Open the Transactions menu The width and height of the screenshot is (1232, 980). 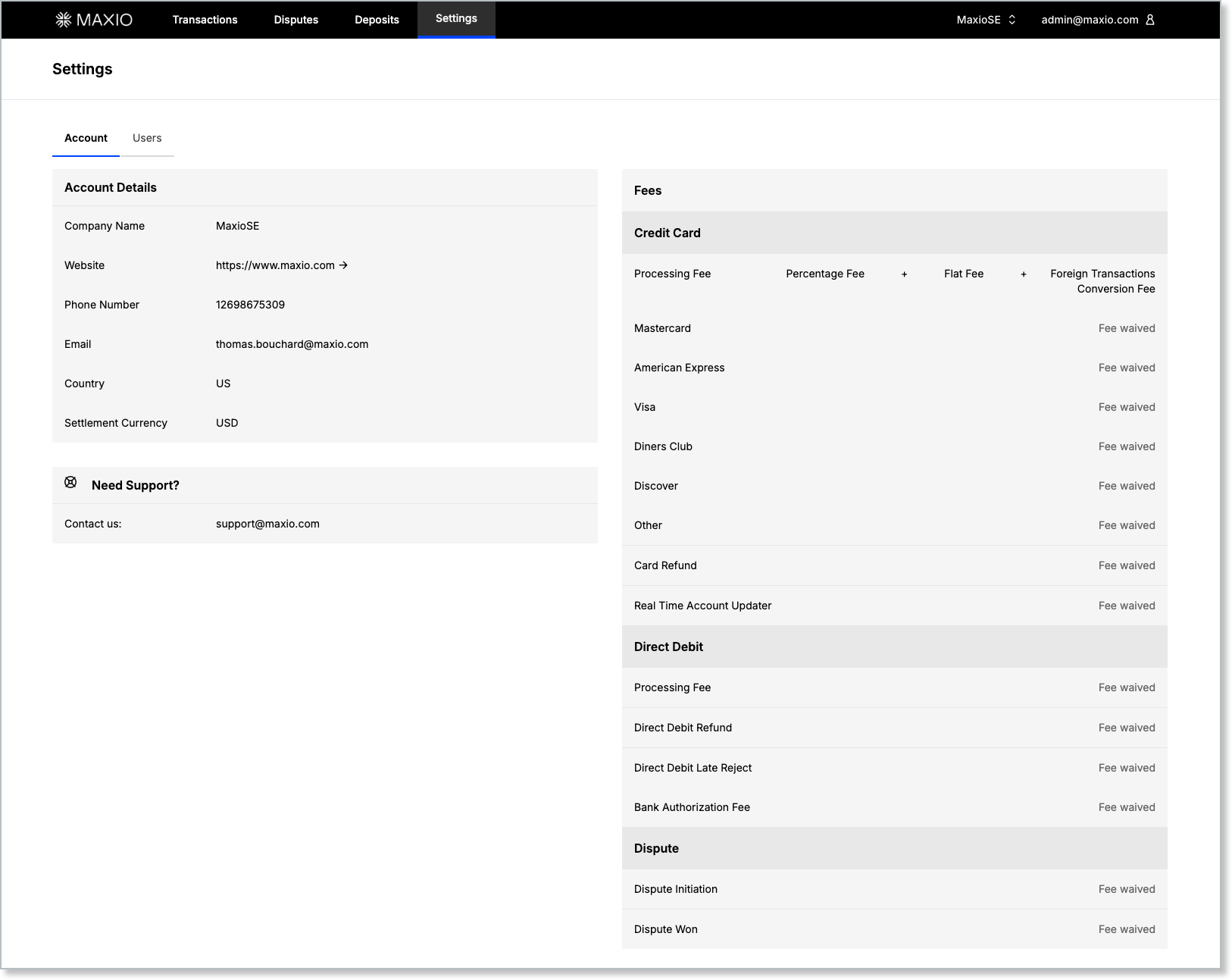point(205,20)
